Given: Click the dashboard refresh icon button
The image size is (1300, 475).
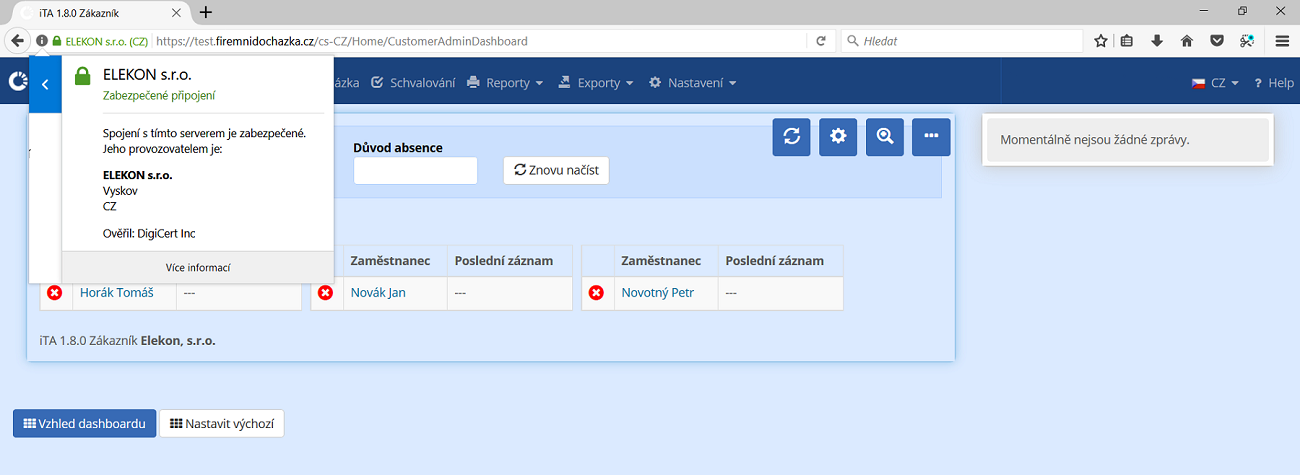Looking at the screenshot, I should (791, 137).
